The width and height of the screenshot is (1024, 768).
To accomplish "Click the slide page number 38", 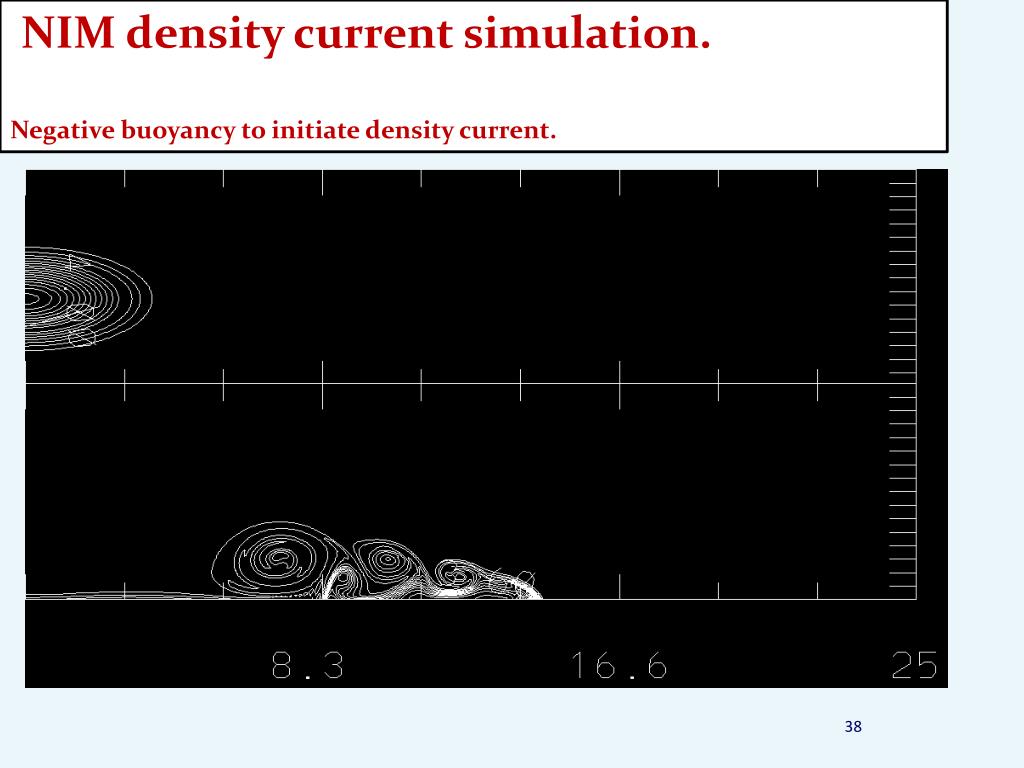I will (853, 726).
